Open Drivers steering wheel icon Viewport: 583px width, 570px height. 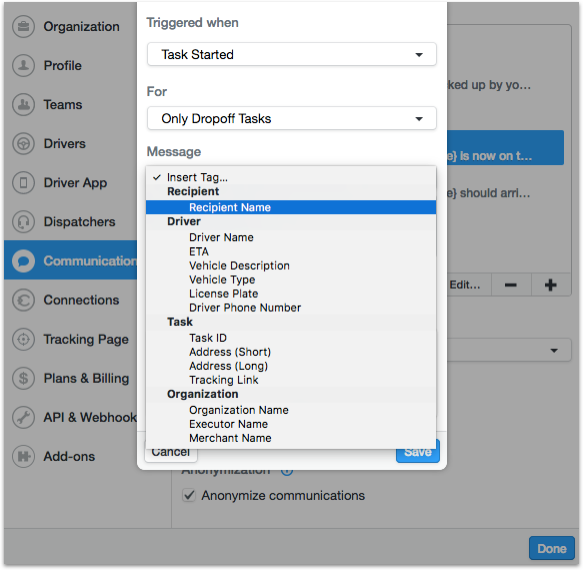point(23,144)
